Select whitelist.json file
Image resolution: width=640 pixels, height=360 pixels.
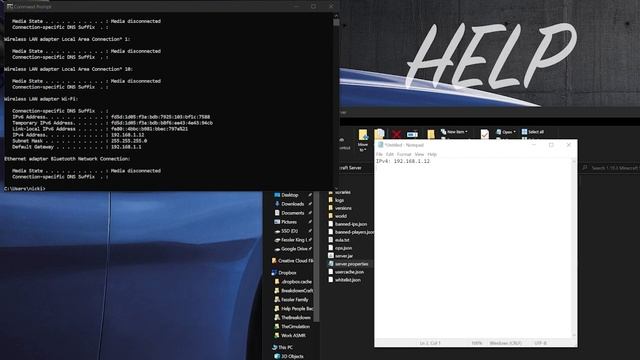[x=348, y=280]
